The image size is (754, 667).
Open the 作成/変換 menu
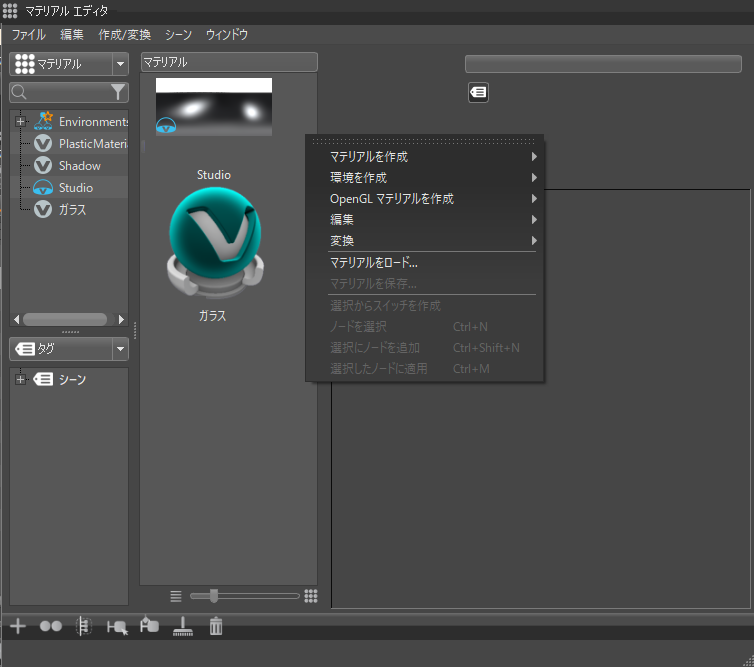pyautogui.click(x=125, y=35)
